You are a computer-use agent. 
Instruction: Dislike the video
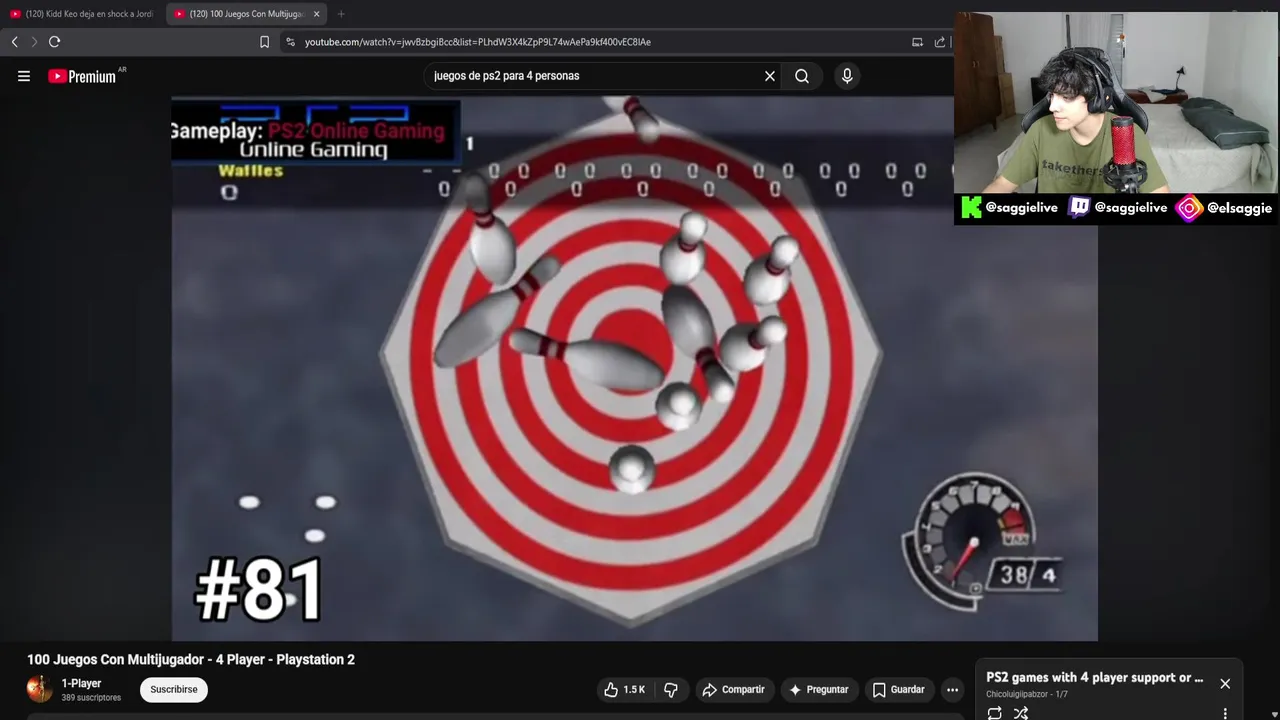[x=671, y=690]
